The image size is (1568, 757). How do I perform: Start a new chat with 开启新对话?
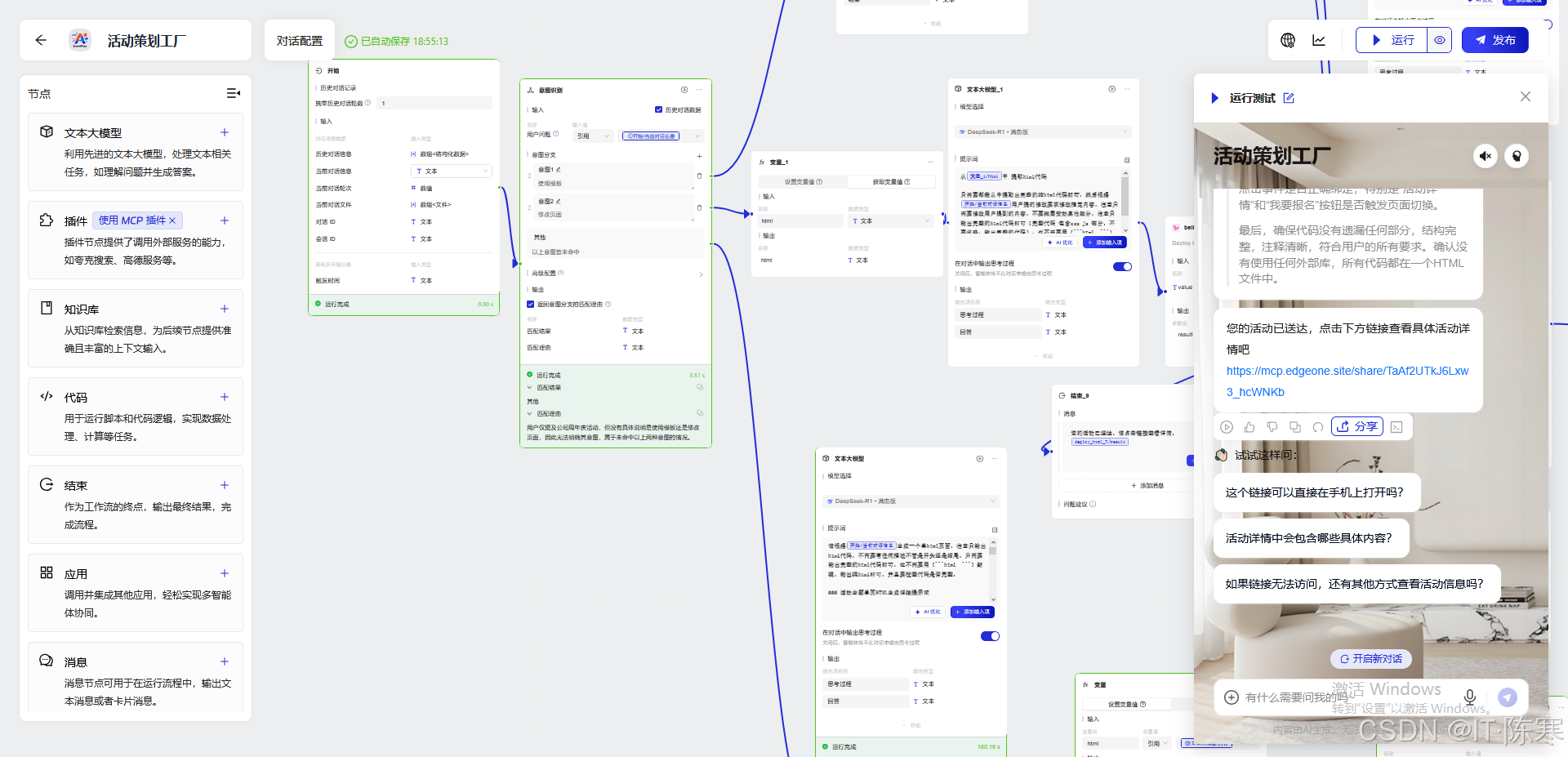point(1370,658)
